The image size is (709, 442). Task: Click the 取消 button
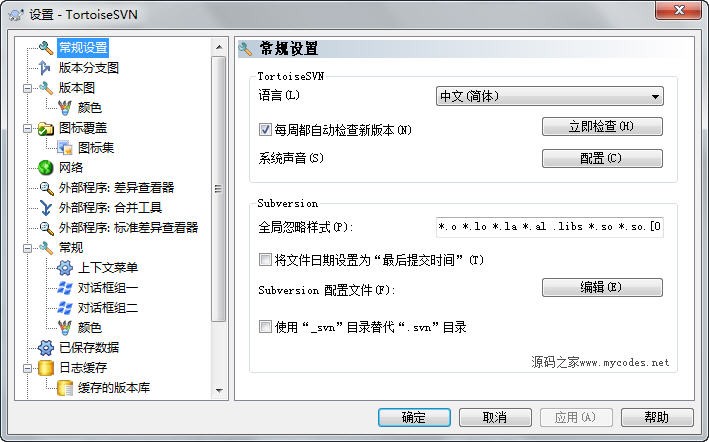pyautogui.click(x=495, y=417)
